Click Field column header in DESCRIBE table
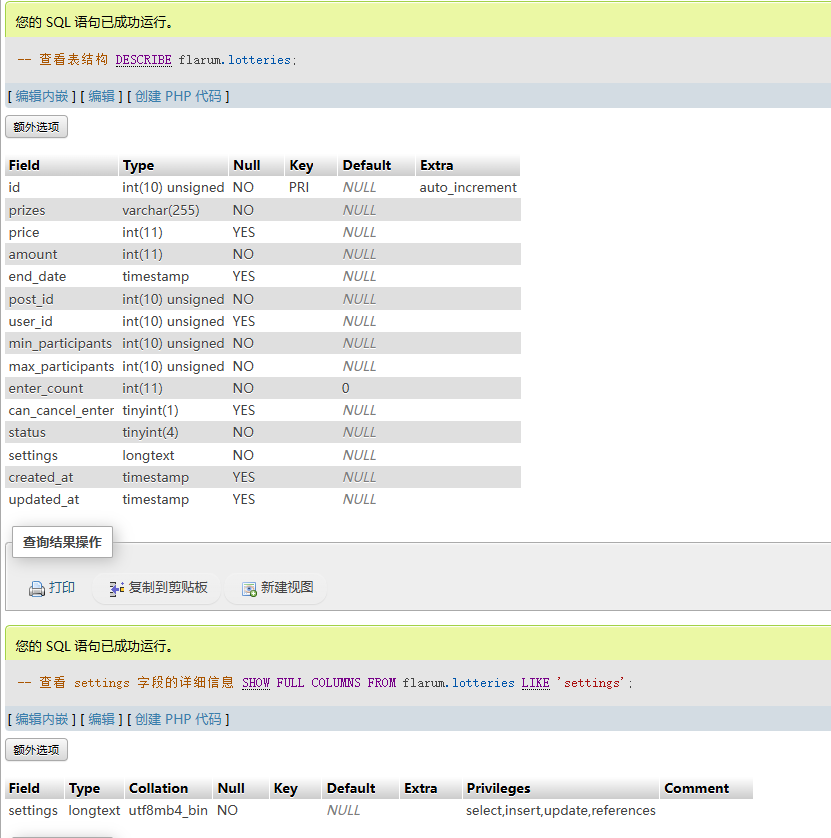 (61, 166)
